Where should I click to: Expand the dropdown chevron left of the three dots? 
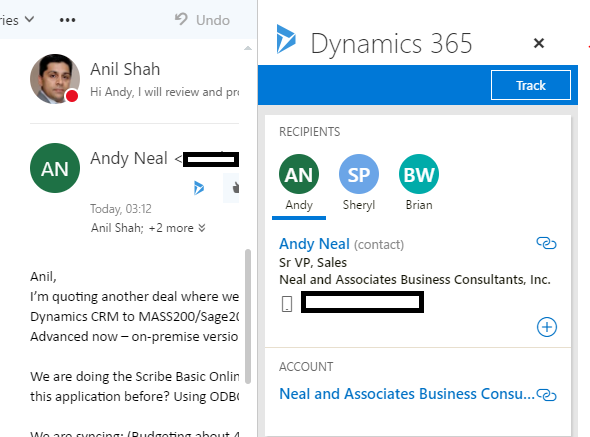coord(29,19)
